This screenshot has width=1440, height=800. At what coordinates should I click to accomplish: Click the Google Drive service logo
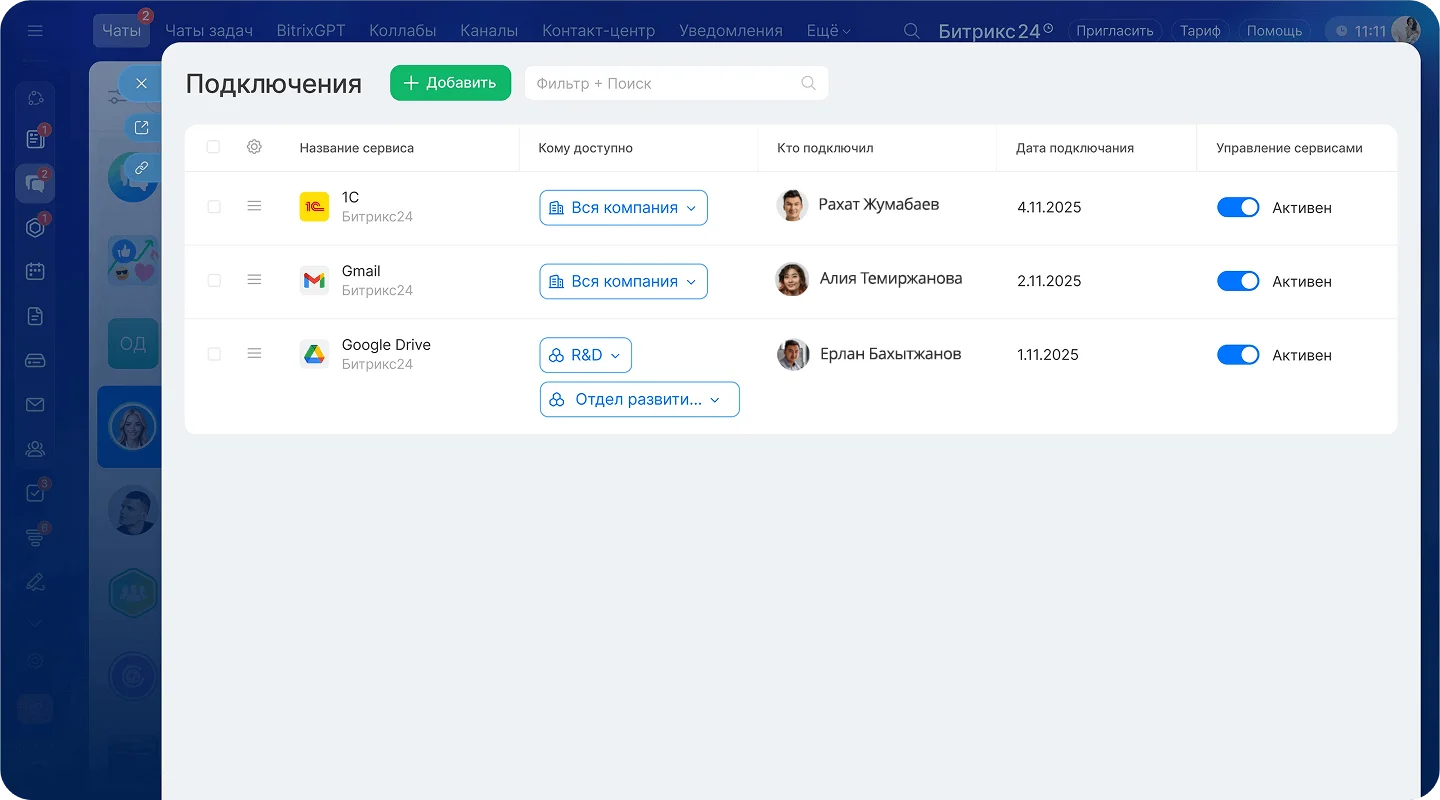pyautogui.click(x=314, y=355)
